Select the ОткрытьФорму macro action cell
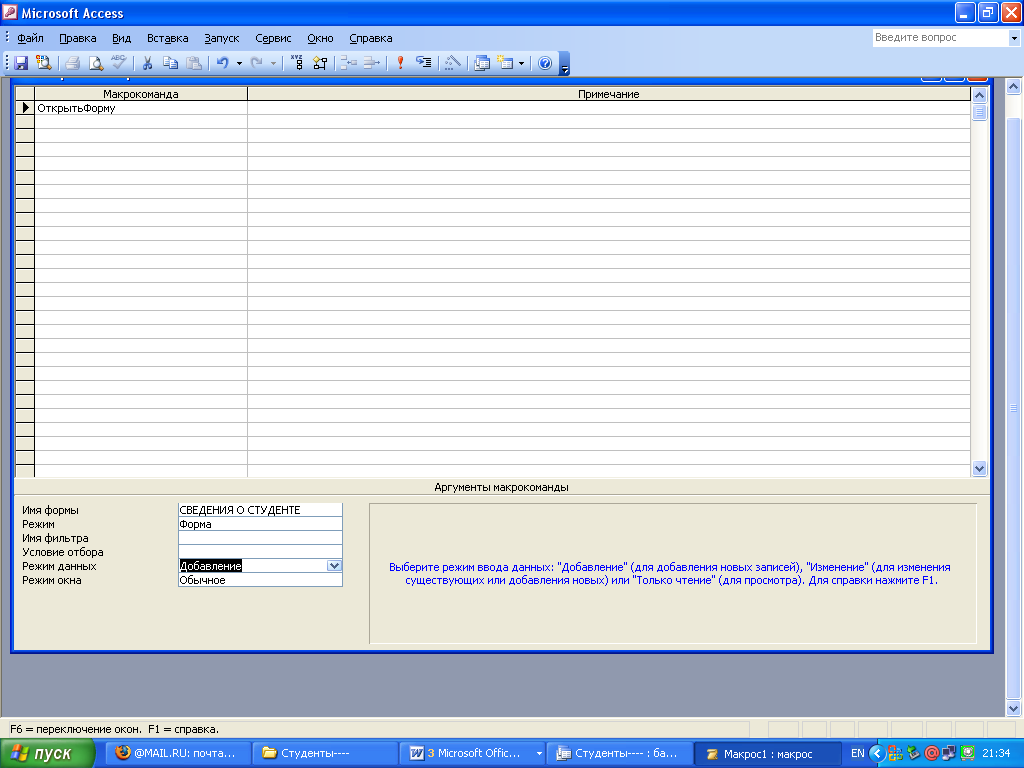This screenshot has height=768, width=1024. (x=141, y=108)
